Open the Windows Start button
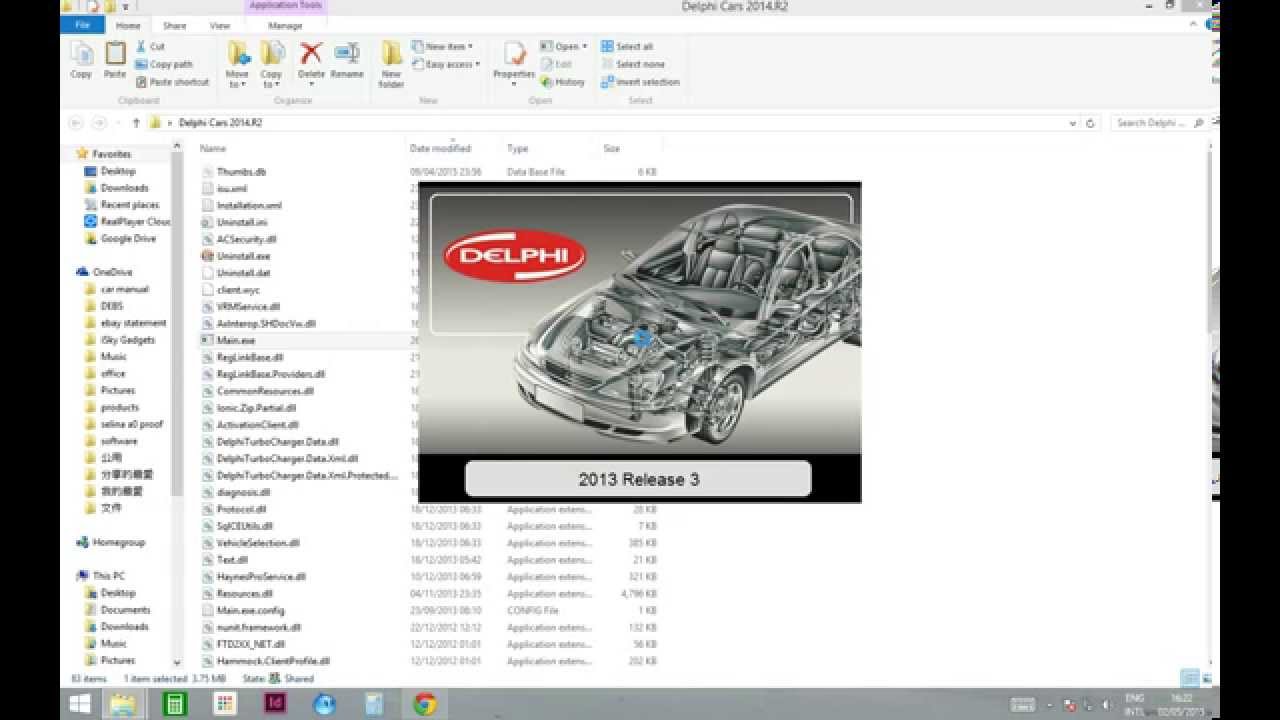1280x720 pixels. point(79,704)
